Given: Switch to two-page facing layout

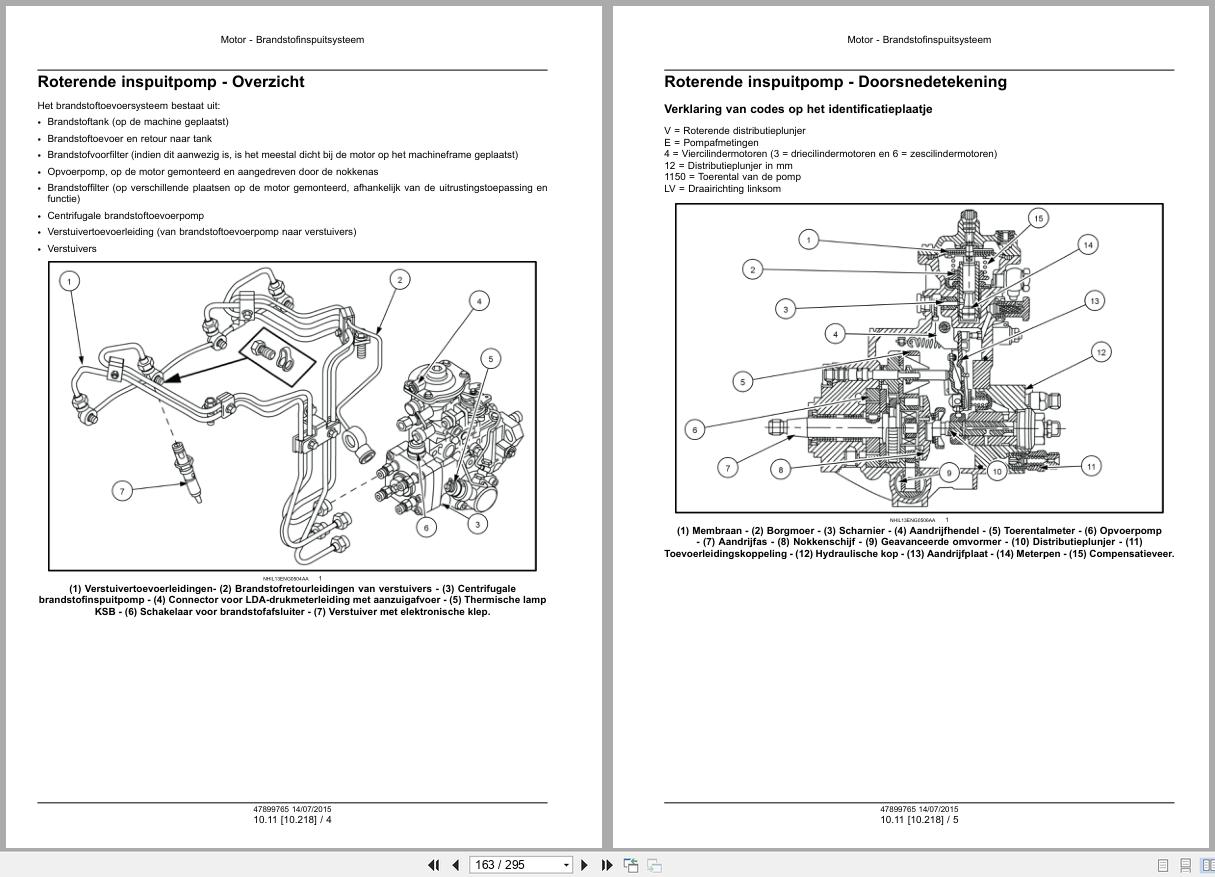Looking at the screenshot, I should [1207, 865].
